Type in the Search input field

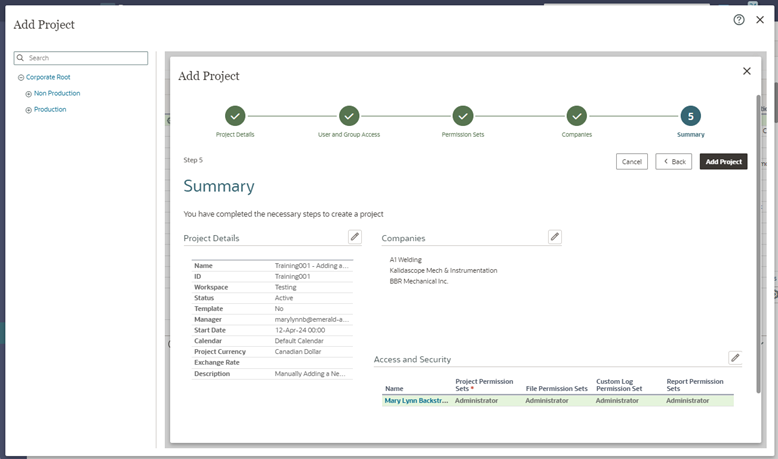tap(86, 58)
